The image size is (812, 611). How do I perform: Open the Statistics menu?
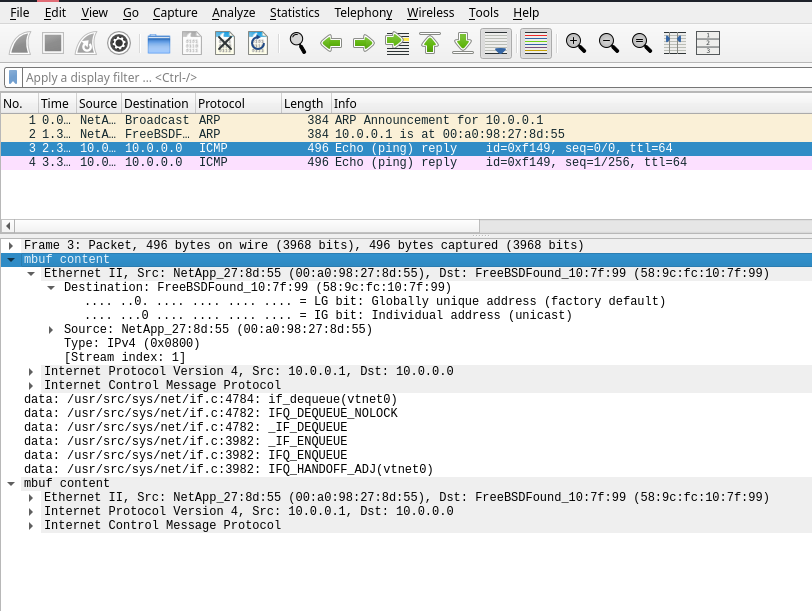pos(294,13)
